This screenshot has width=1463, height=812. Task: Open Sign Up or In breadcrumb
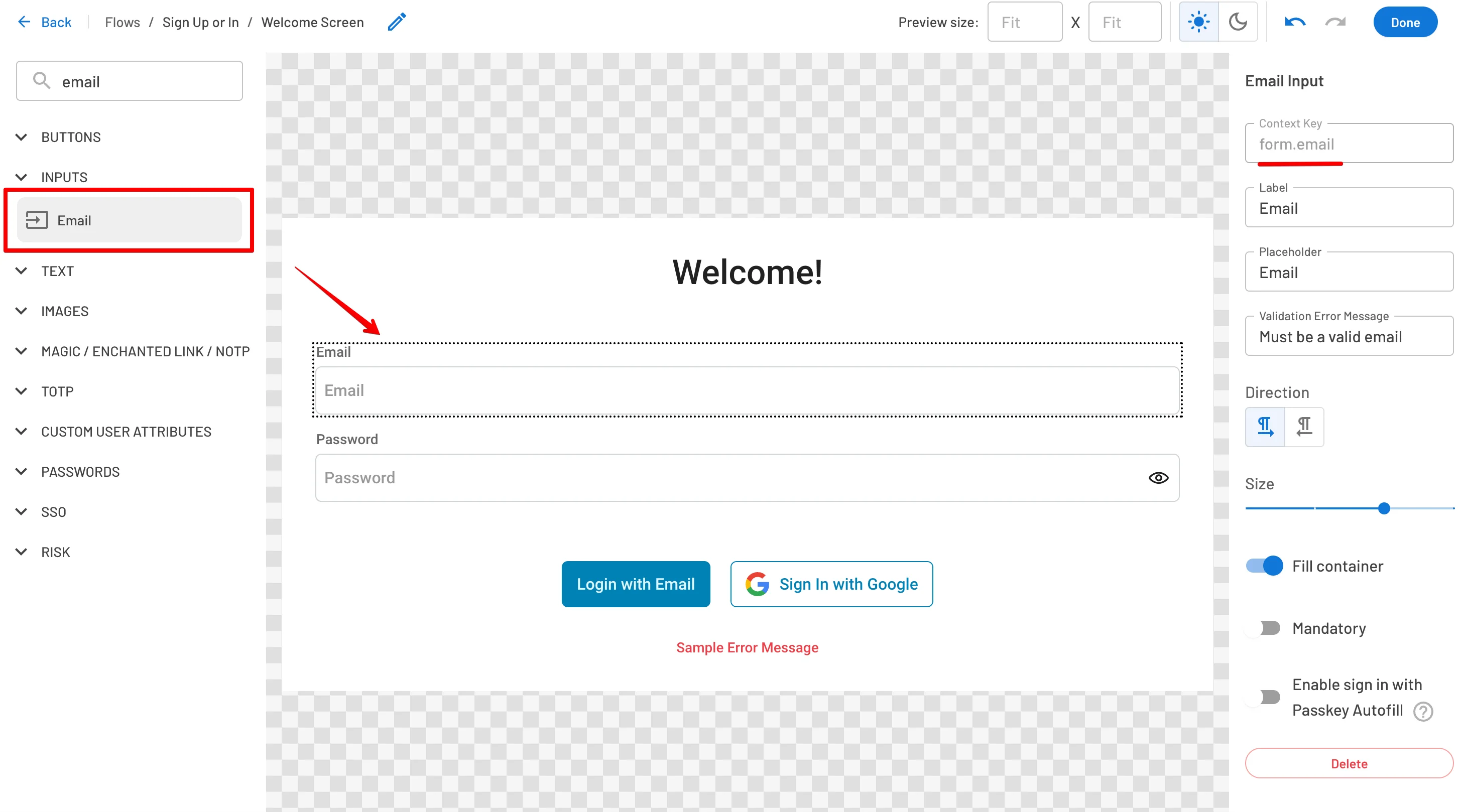pyautogui.click(x=200, y=22)
